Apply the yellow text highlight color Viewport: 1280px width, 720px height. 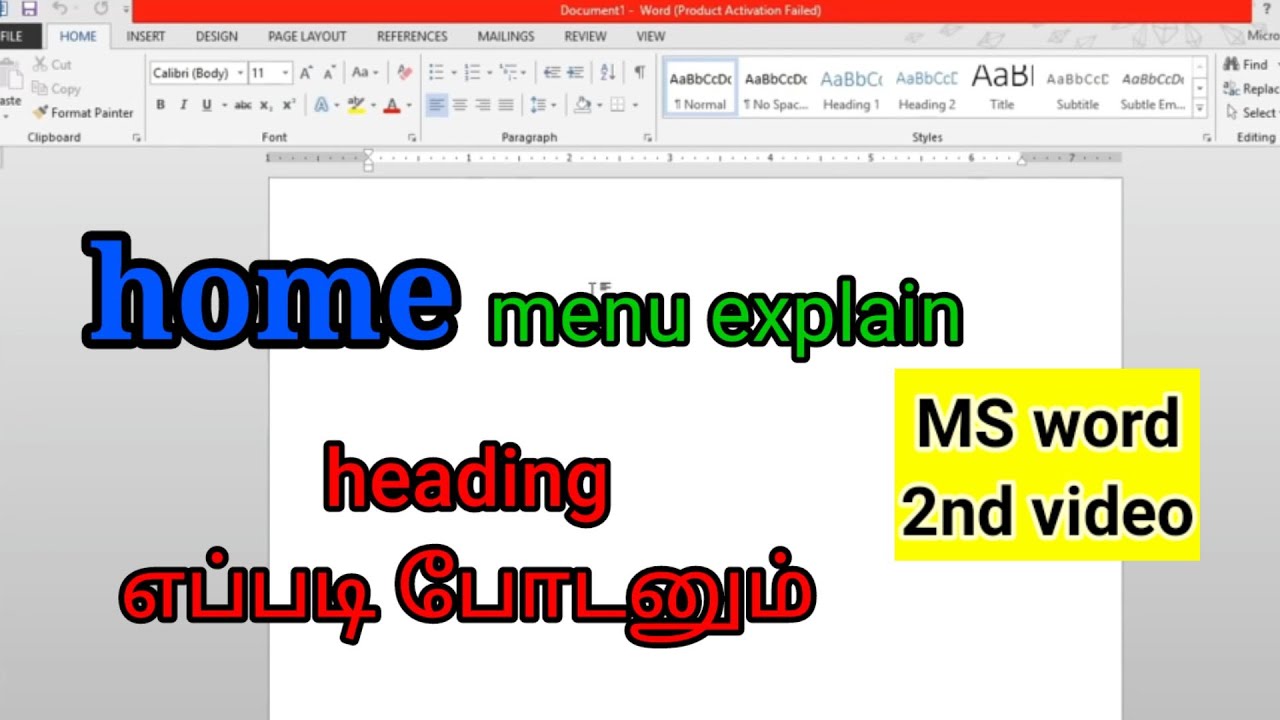tap(356, 105)
